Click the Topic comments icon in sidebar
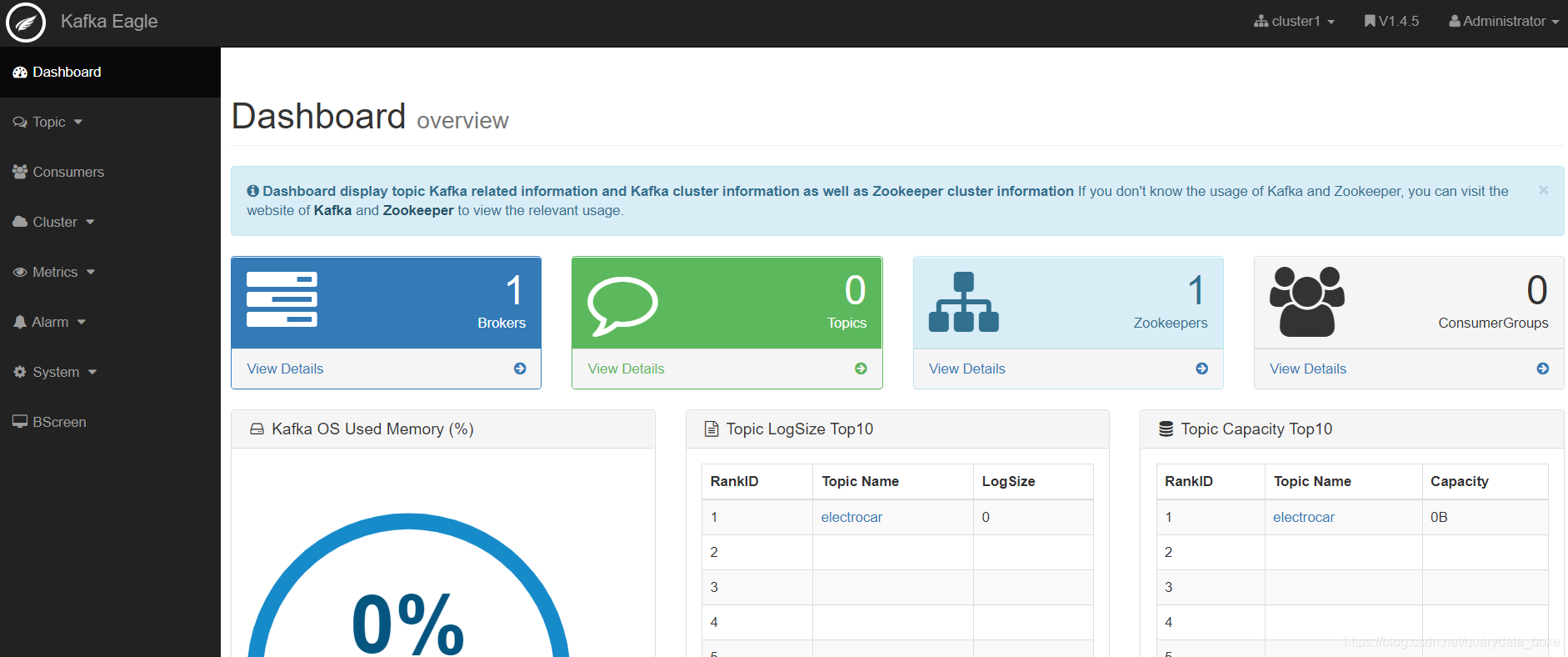Viewport: 1568px width, 657px height. (20, 123)
